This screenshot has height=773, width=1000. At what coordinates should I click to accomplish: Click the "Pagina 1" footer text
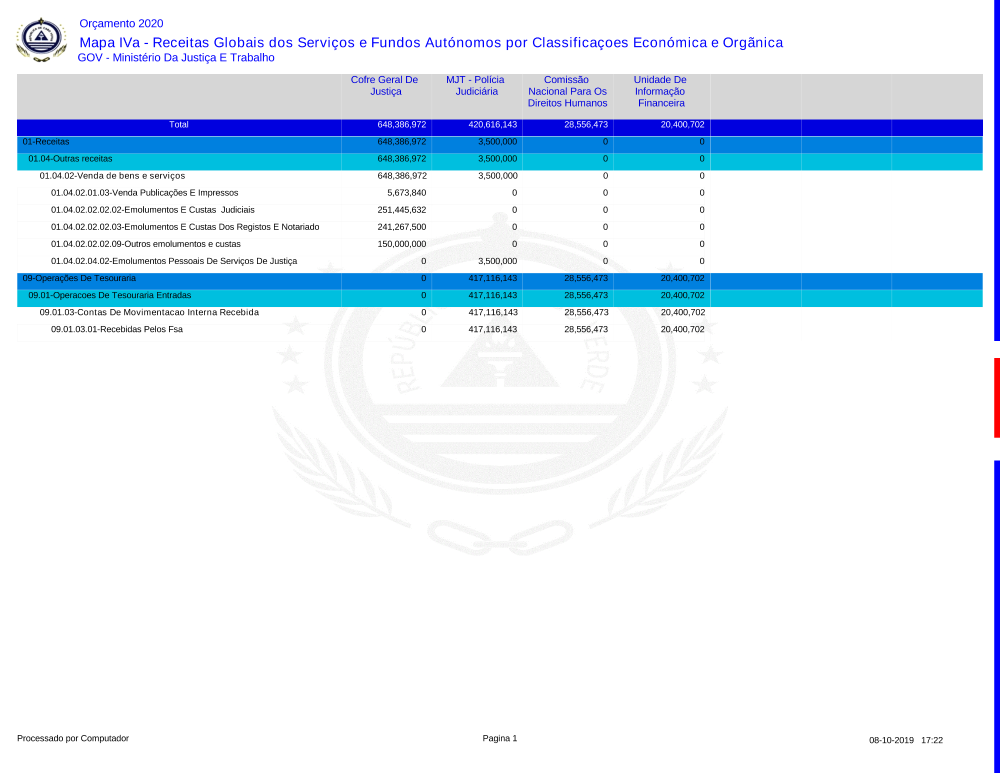(499, 739)
